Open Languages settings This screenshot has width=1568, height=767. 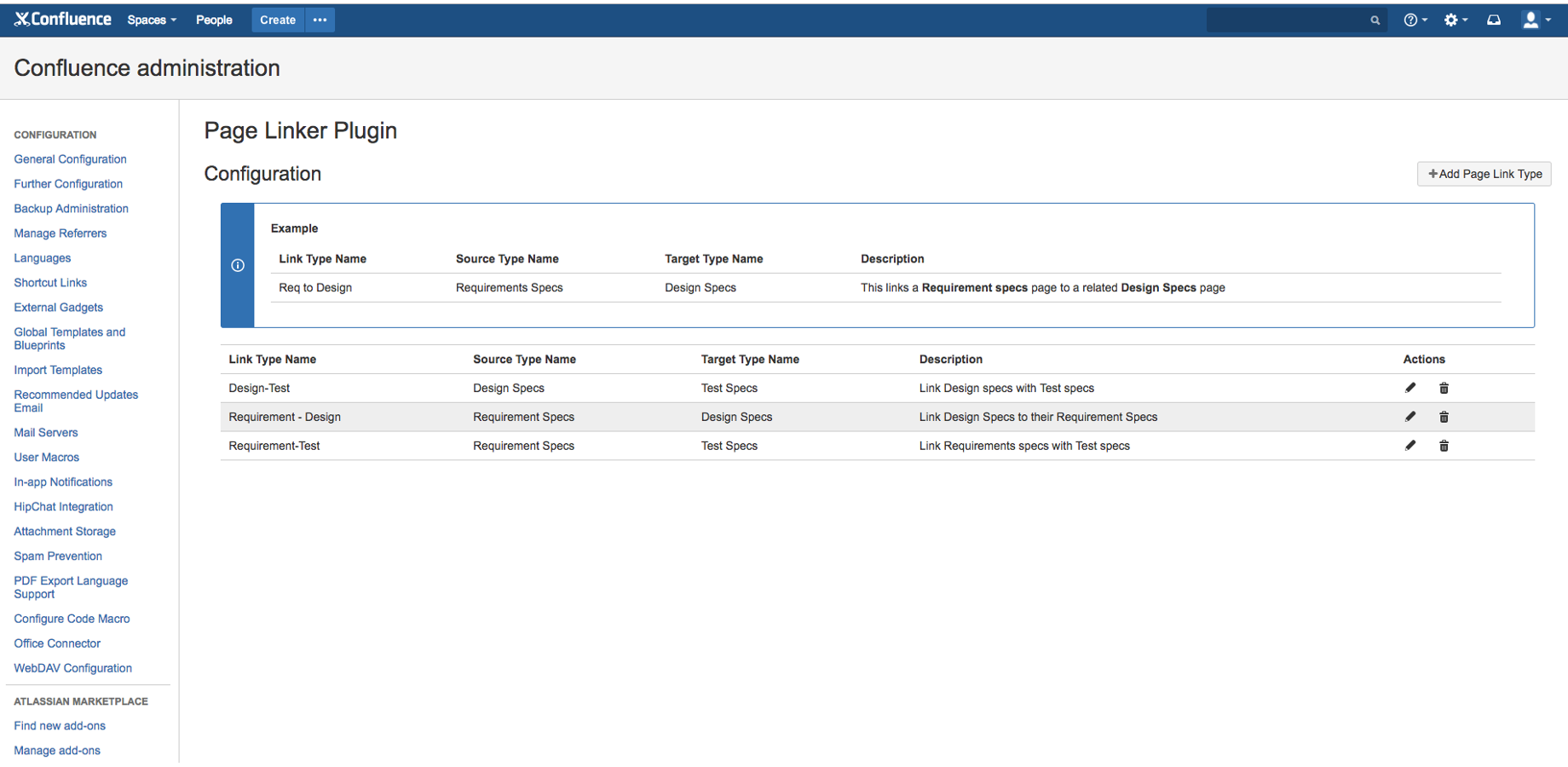[42, 258]
